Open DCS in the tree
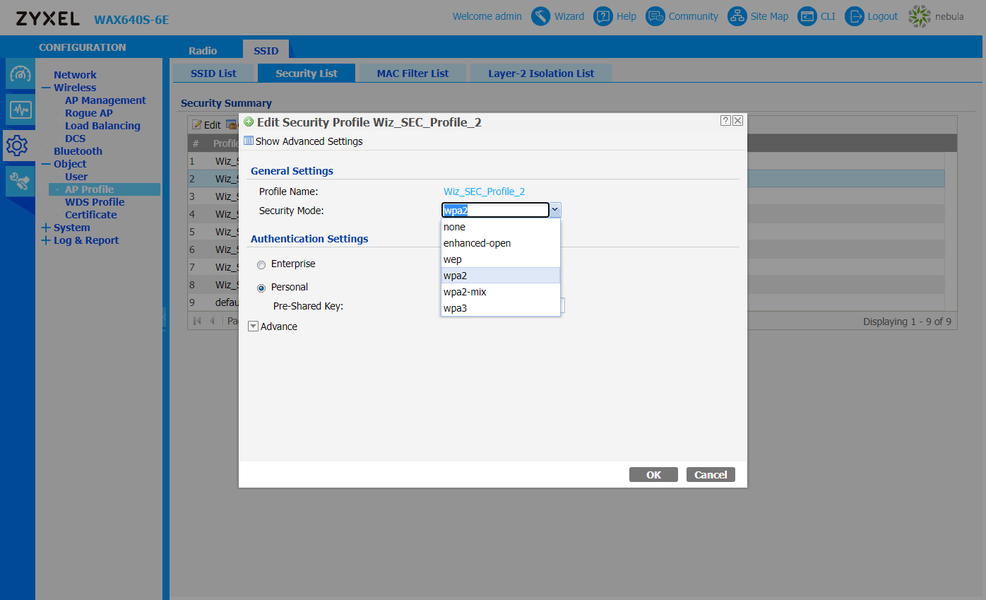Viewport: 986px width, 600px height. tap(75, 138)
